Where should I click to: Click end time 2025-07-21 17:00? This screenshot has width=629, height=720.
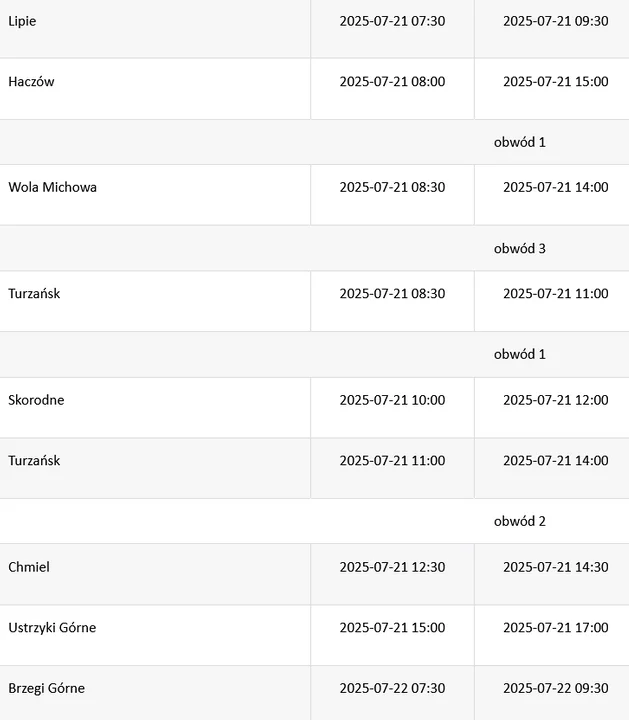point(555,628)
